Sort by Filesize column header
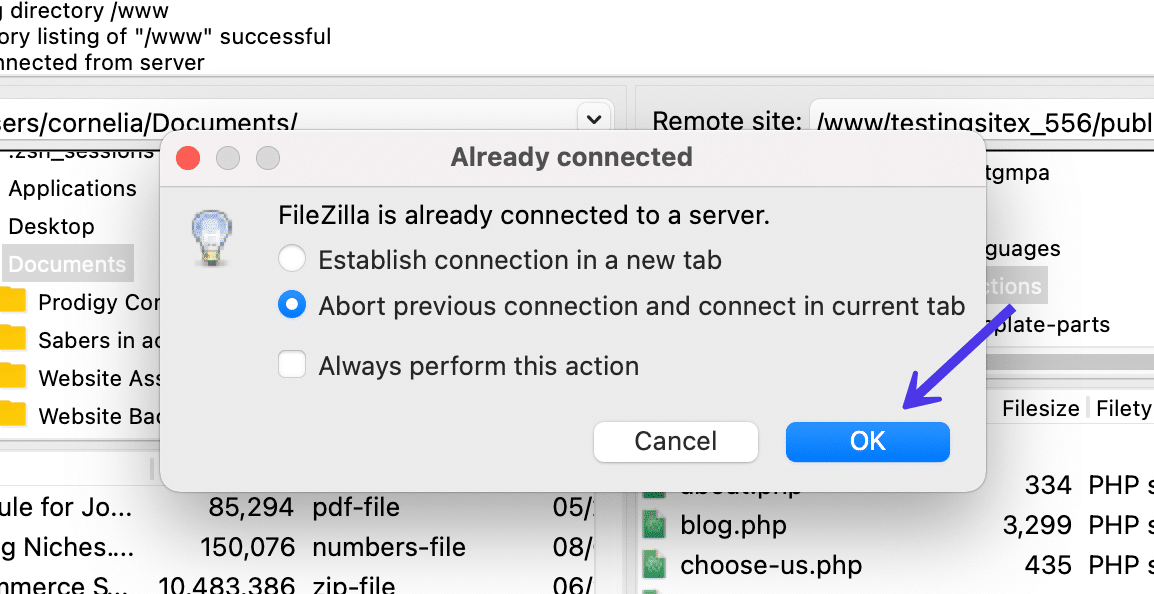The width and height of the screenshot is (1154, 594). click(x=1040, y=408)
